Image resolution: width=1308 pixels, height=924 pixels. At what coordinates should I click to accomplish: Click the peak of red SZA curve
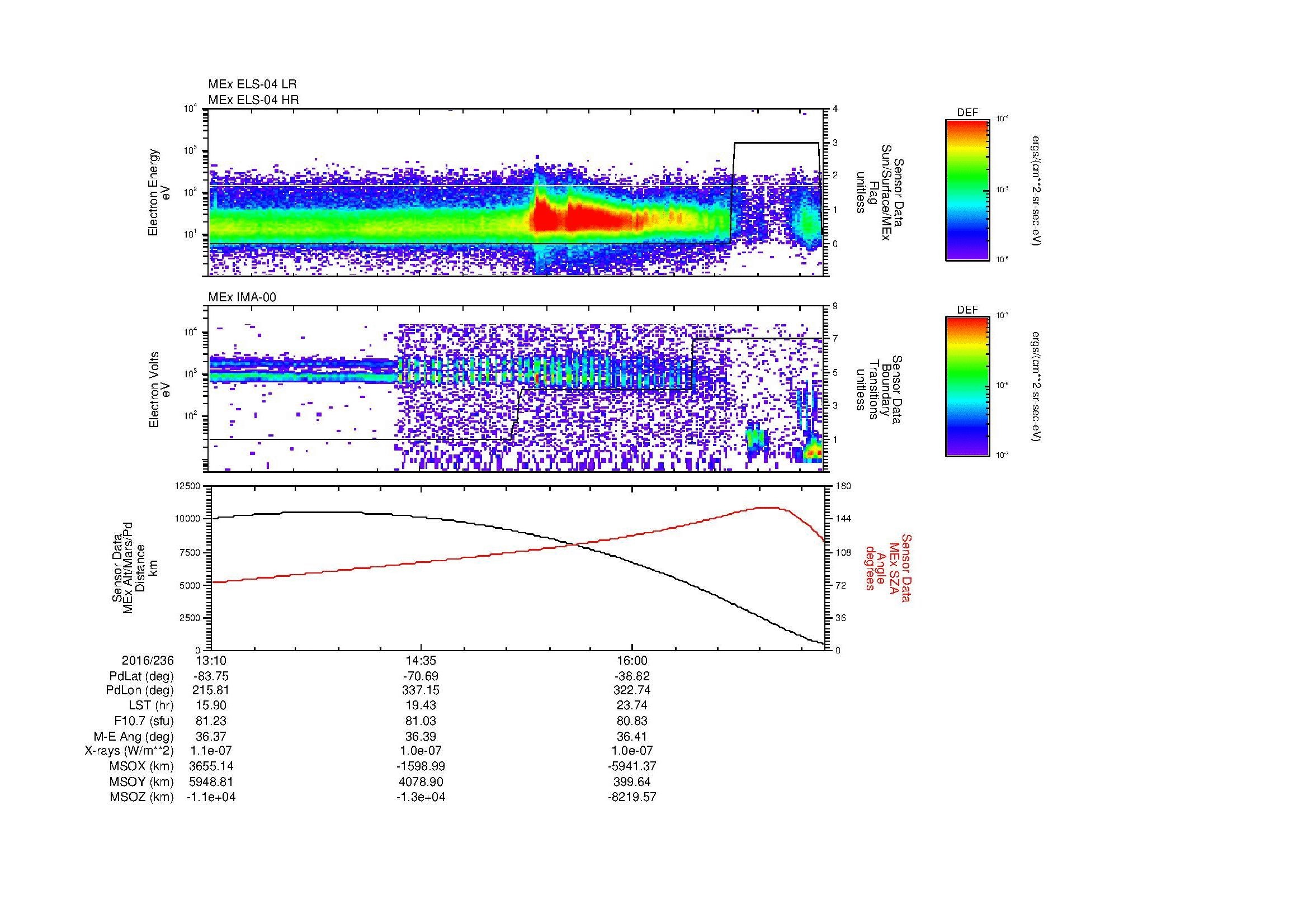(767, 507)
